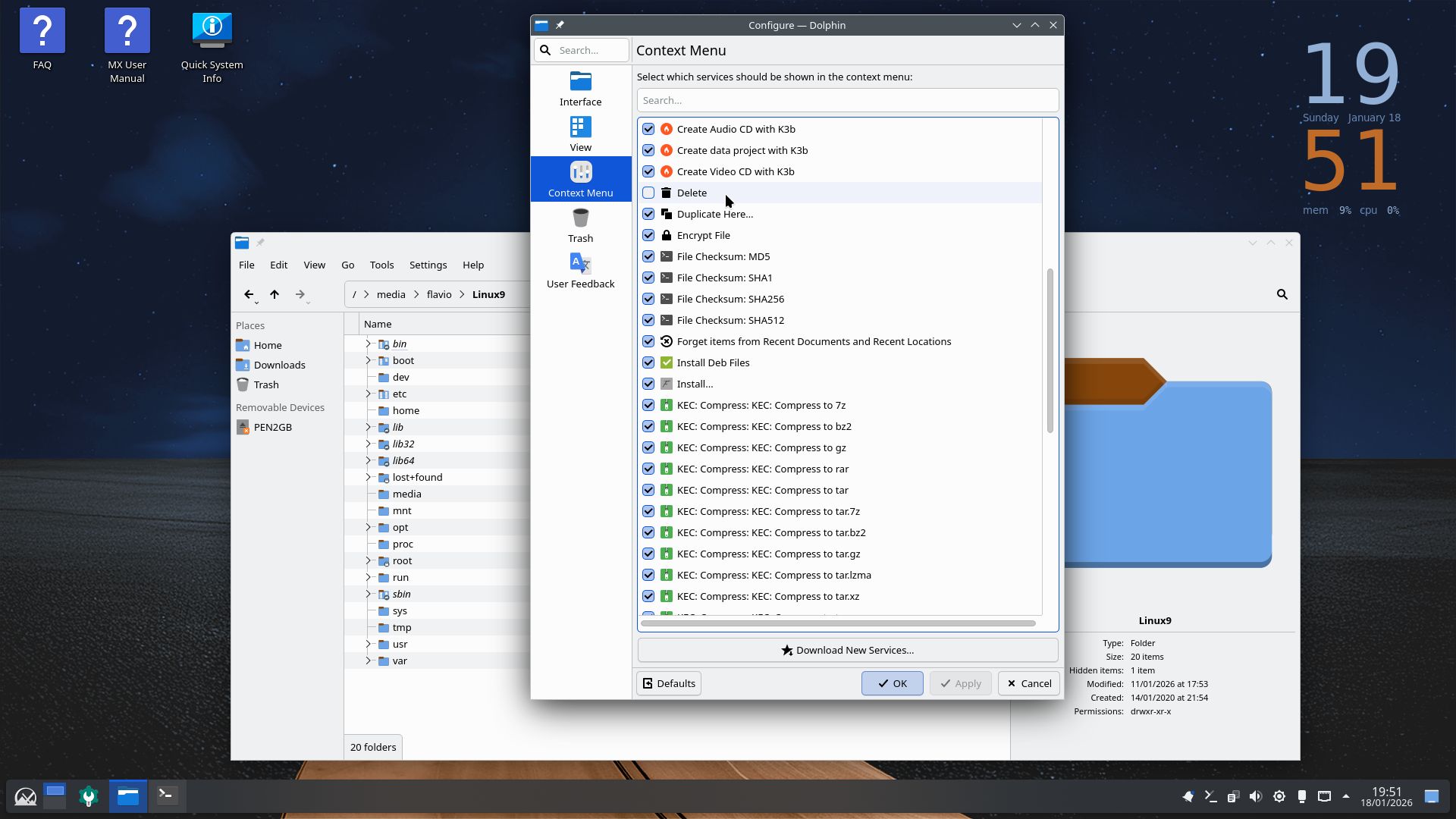Open the Tools menu

click(x=381, y=265)
